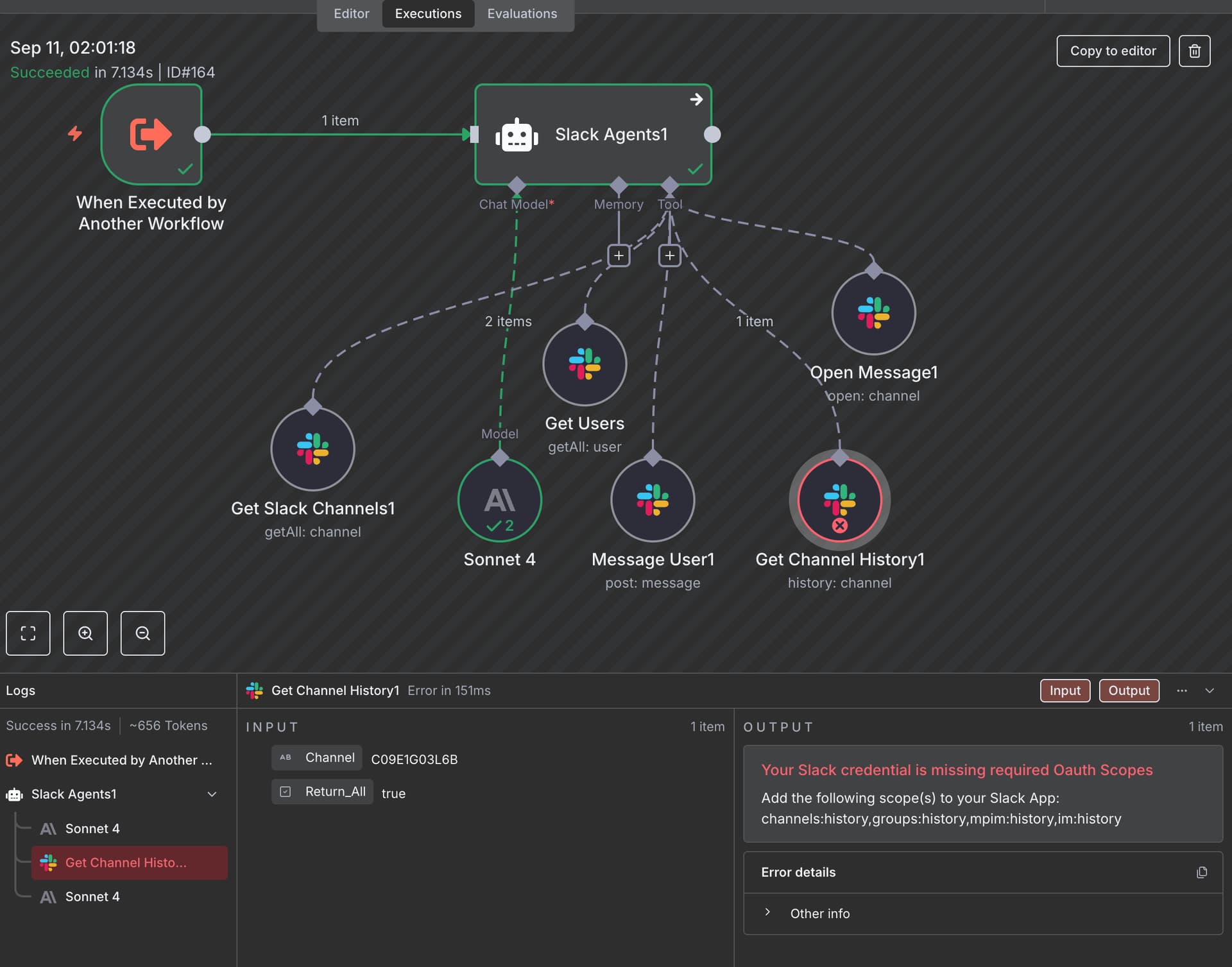
Task: Click the Copy to editor button
Action: point(1113,51)
